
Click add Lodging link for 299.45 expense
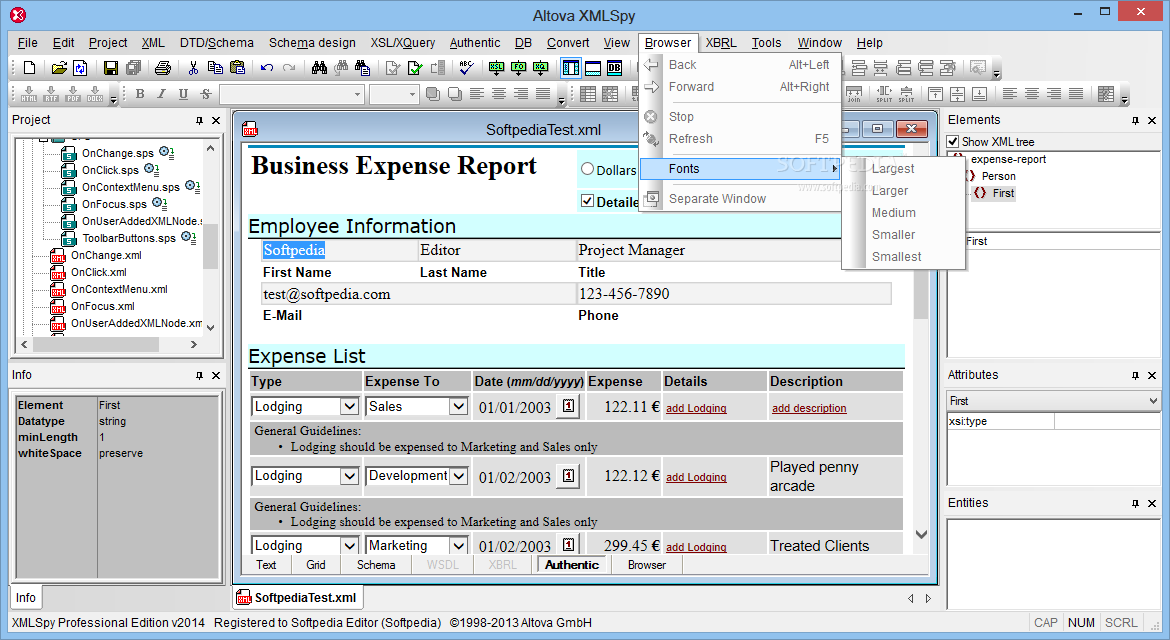click(696, 547)
